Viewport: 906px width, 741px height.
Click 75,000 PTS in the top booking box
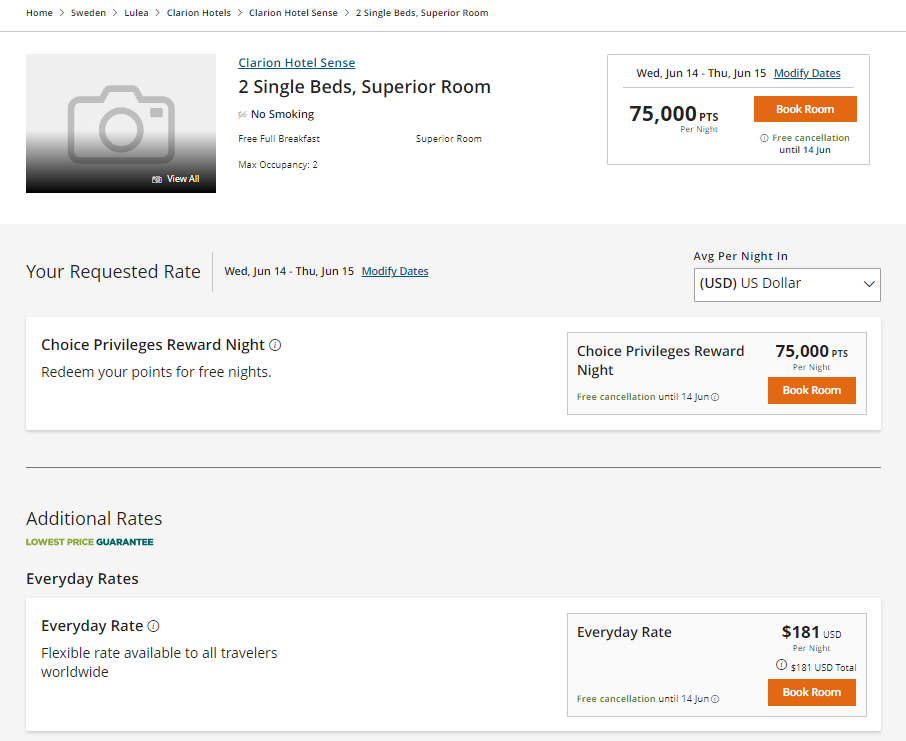coord(674,114)
